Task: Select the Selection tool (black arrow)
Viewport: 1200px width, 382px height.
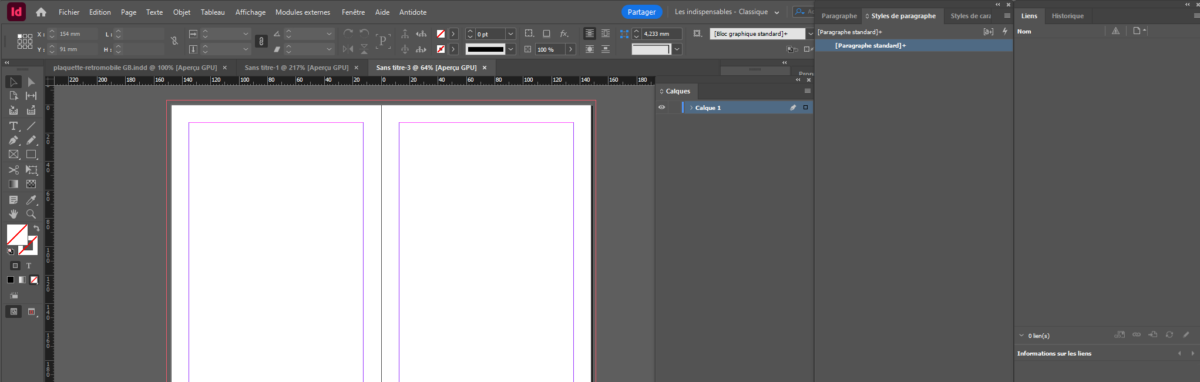Action: click(x=14, y=82)
